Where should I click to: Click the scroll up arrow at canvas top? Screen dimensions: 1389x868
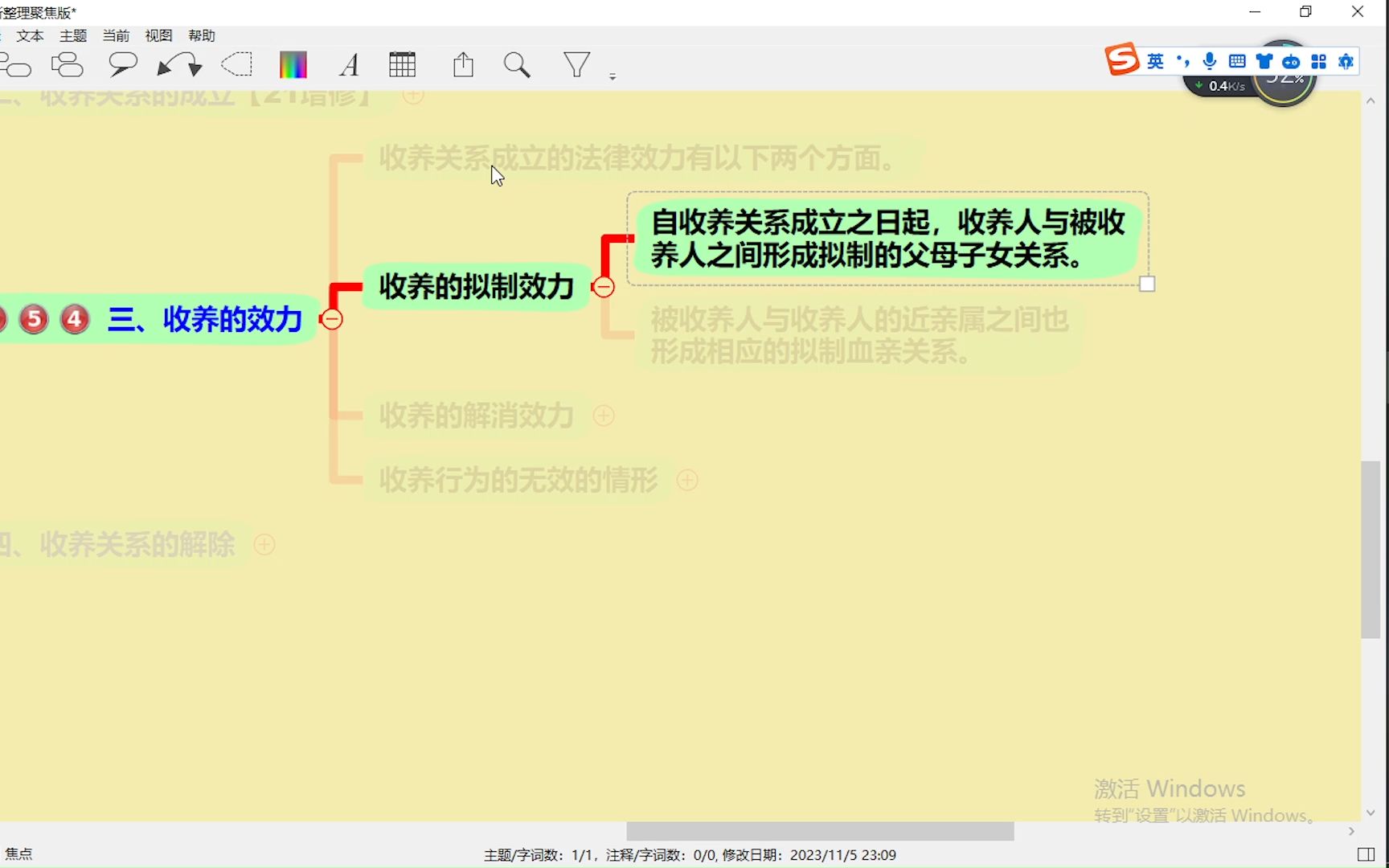click(1371, 101)
